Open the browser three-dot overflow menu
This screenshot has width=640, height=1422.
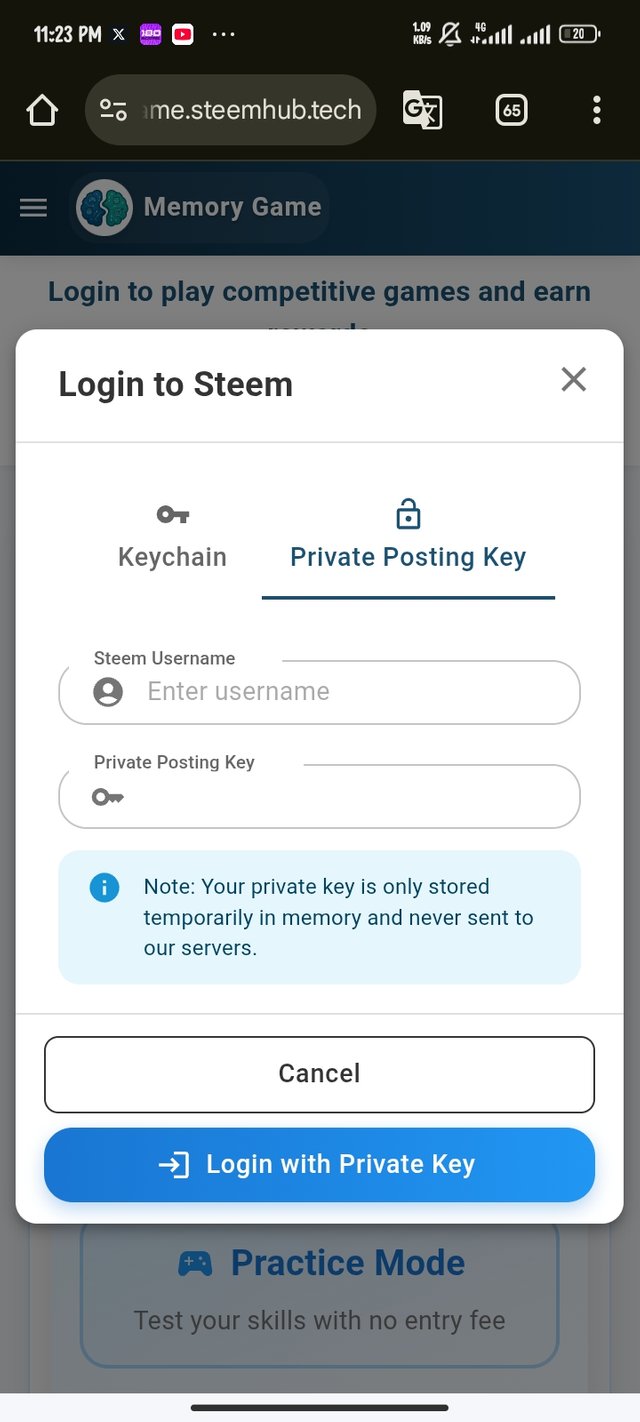(x=597, y=110)
